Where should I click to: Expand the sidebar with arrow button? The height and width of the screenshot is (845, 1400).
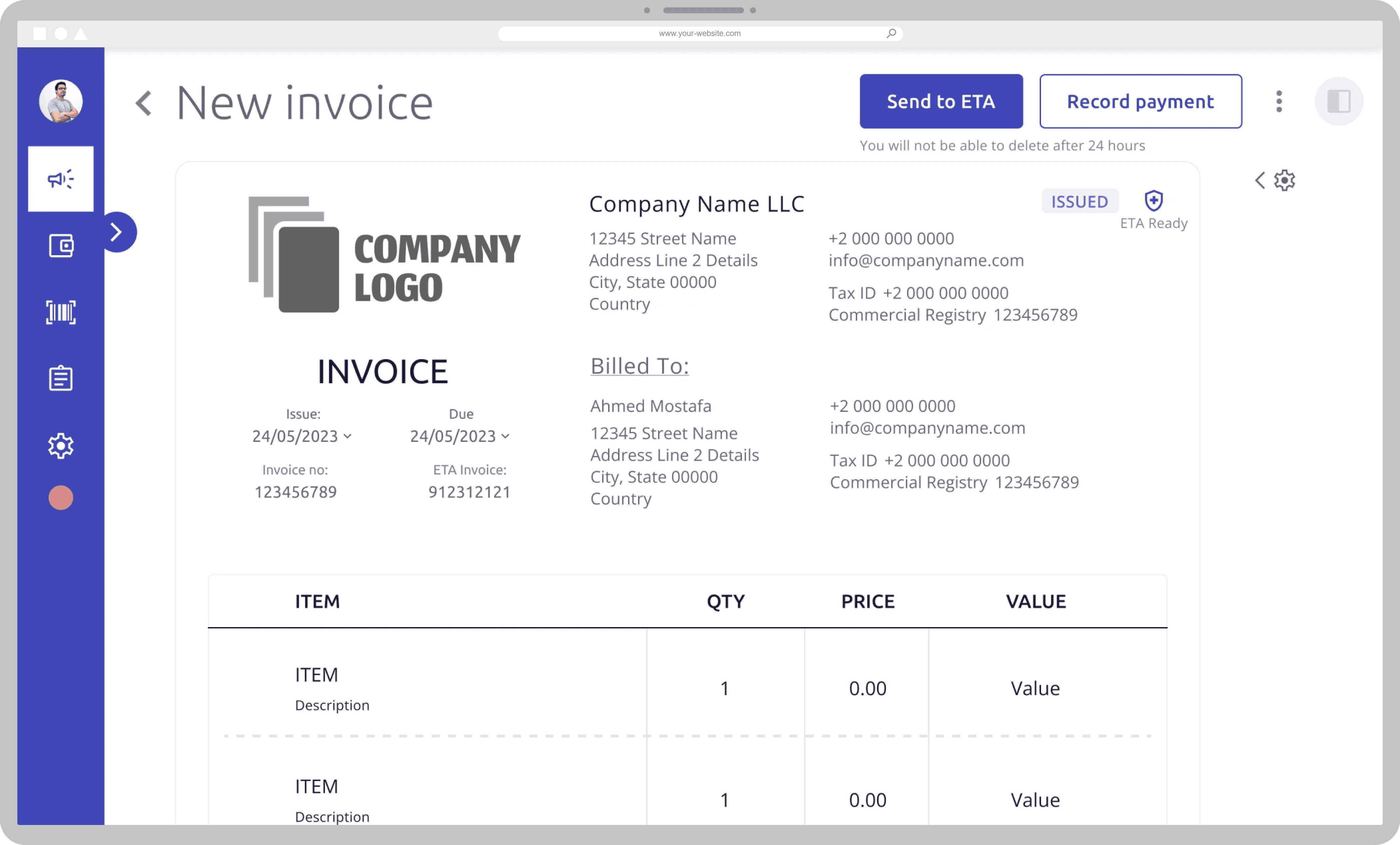click(x=118, y=232)
